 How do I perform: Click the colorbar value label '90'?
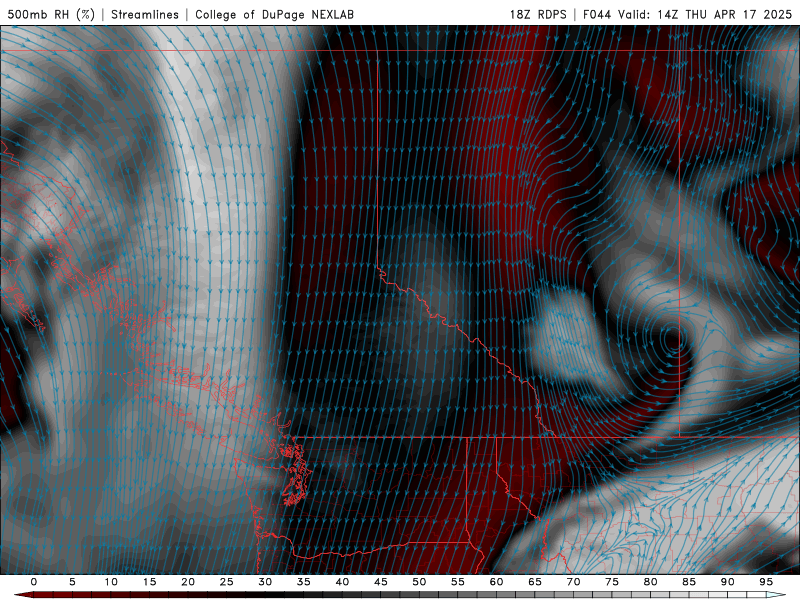[727, 582]
